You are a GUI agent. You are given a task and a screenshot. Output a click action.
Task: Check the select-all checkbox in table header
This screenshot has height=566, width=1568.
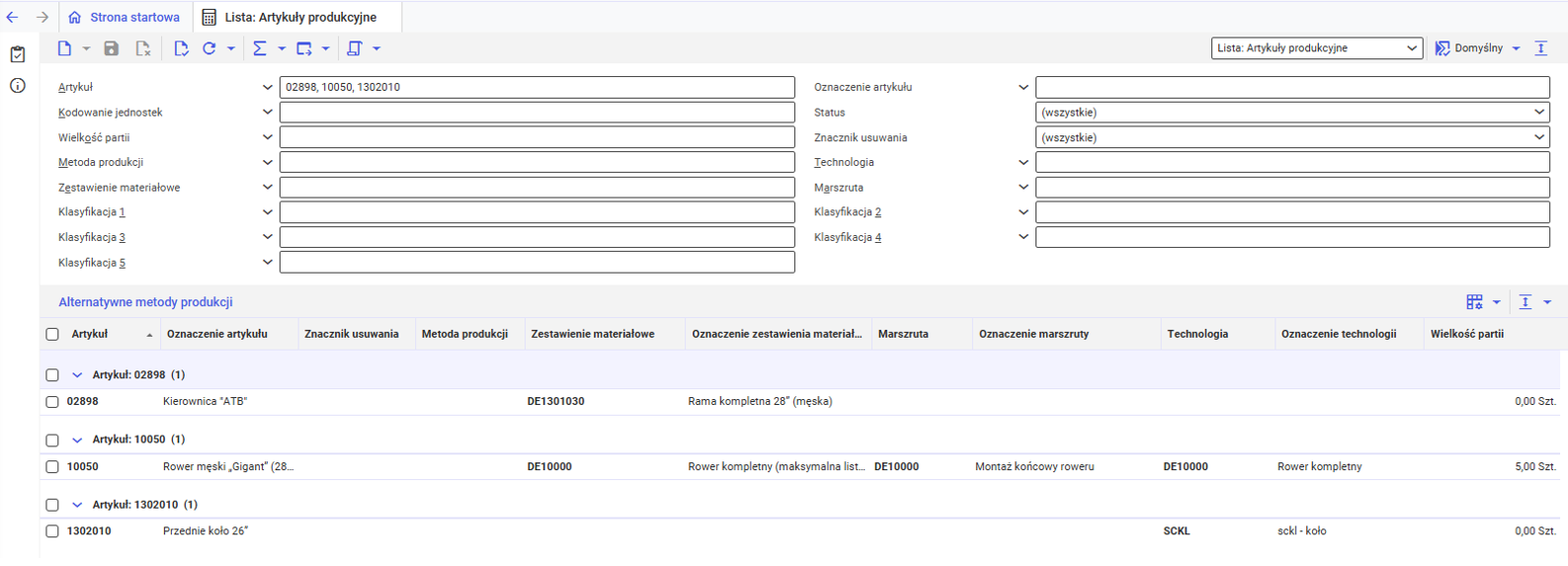click(x=52, y=334)
